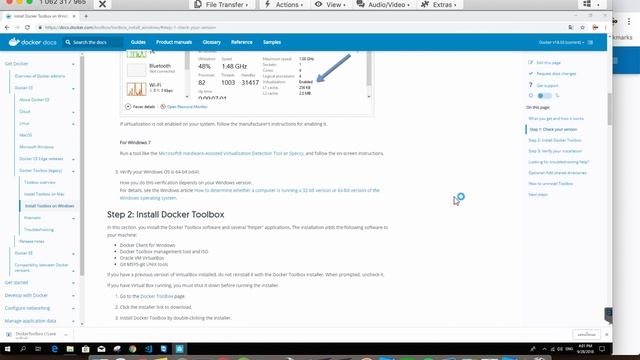This screenshot has width=640, height=360.
Task: Bookmark this page with star icon
Action: click(x=582, y=27)
